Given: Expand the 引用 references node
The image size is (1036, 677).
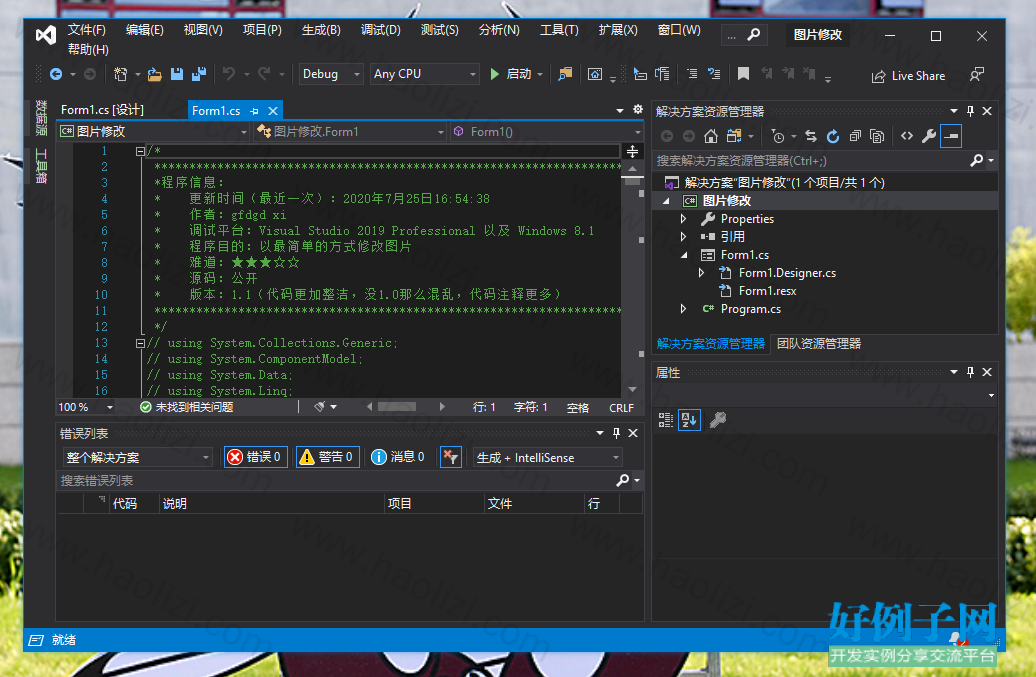Looking at the screenshot, I should pos(684,236).
